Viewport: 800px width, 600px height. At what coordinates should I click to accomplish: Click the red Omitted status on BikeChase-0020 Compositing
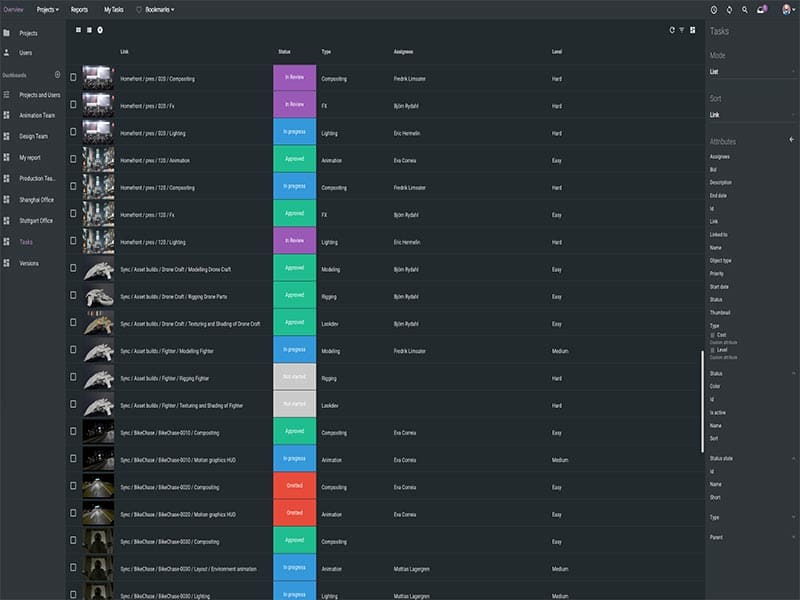tap(294, 487)
